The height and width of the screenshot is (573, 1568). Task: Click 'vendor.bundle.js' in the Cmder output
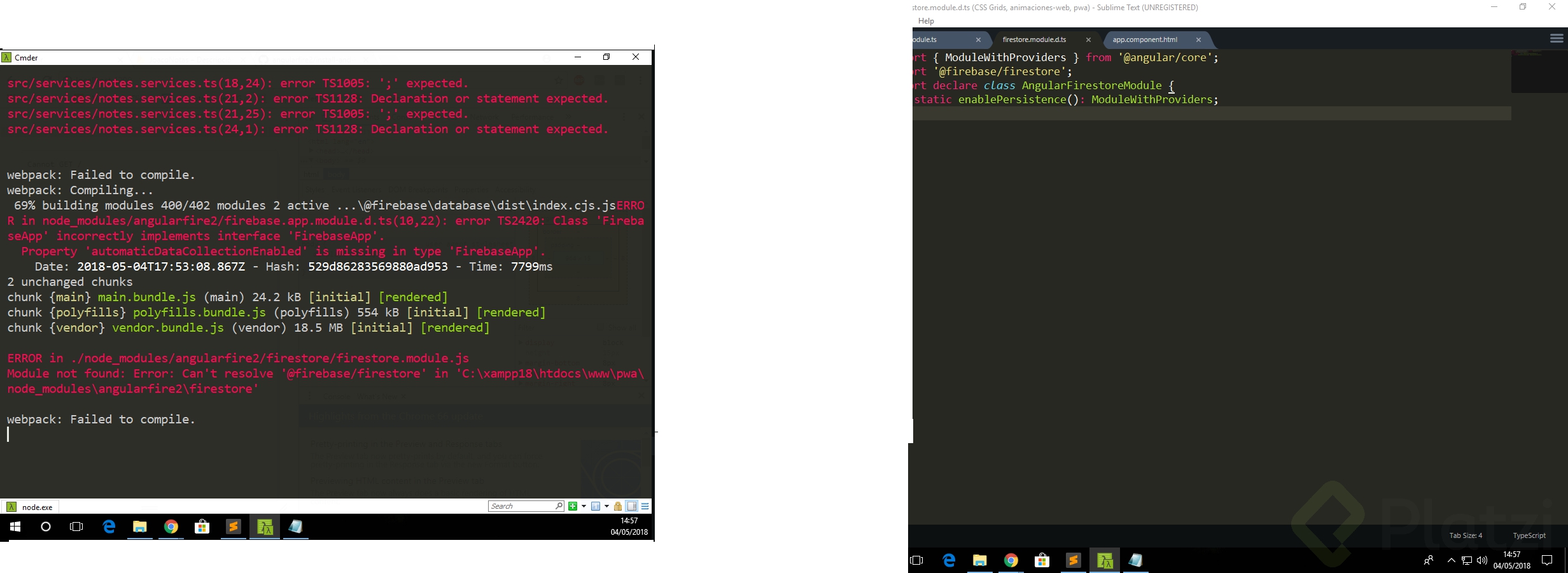(168, 328)
